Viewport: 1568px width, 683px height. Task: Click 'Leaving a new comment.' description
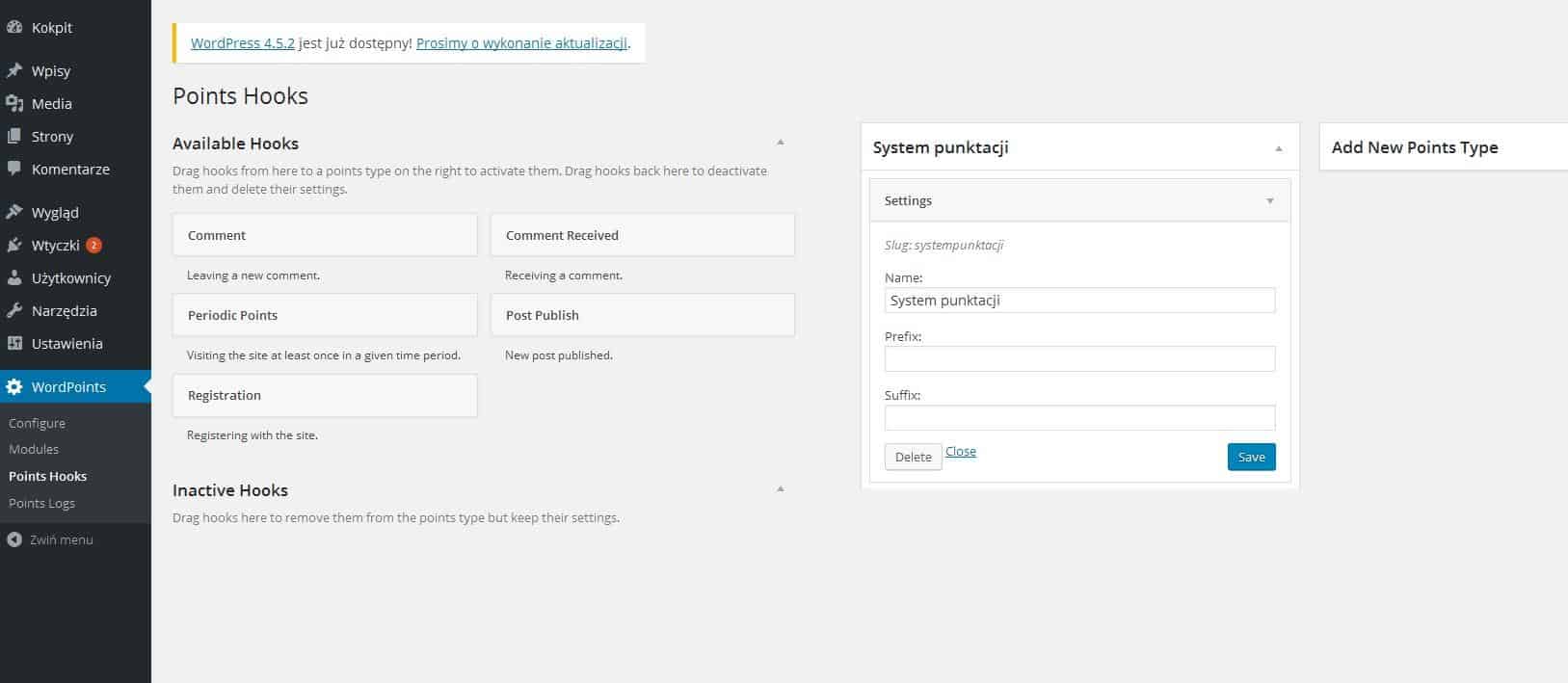click(x=253, y=276)
